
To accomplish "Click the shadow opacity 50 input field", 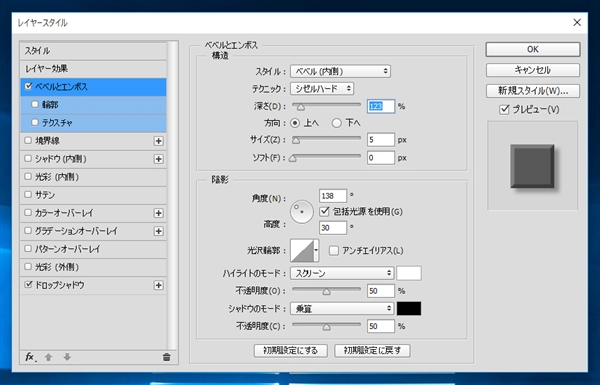I will click(381, 326).
